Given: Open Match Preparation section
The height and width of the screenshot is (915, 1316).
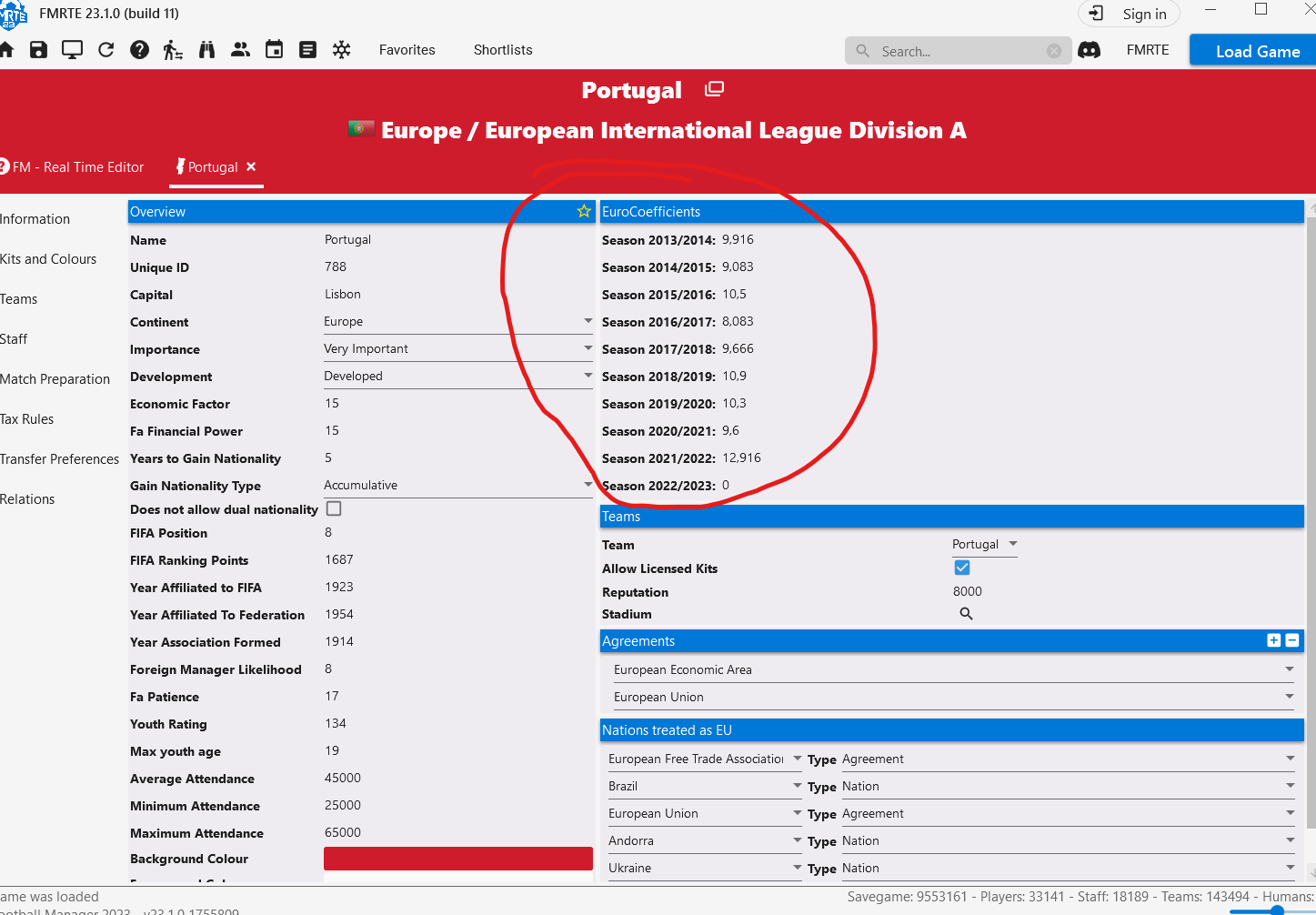Looking at the screenshot, I should [x=55, y=379].
